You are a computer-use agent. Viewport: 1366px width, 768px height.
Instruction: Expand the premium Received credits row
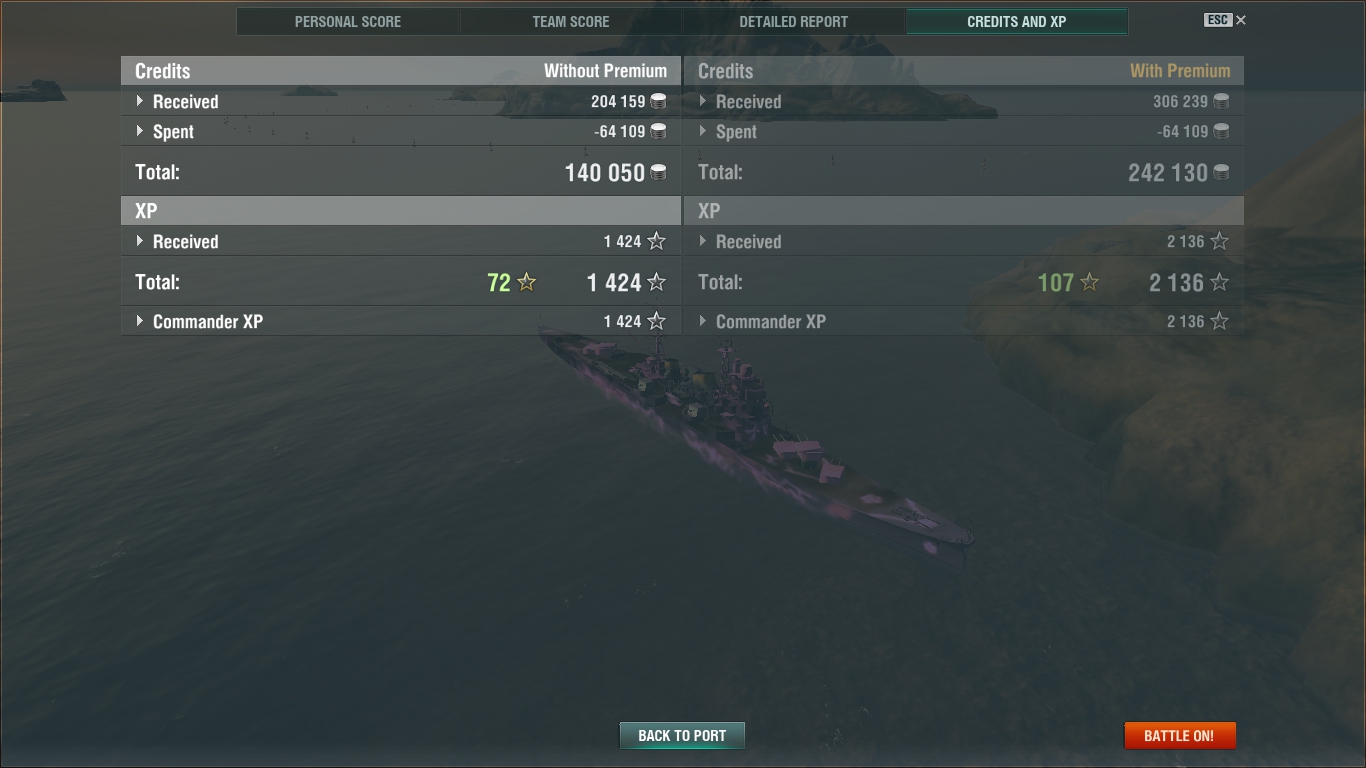pyautogui.click(x=964, y=101)
